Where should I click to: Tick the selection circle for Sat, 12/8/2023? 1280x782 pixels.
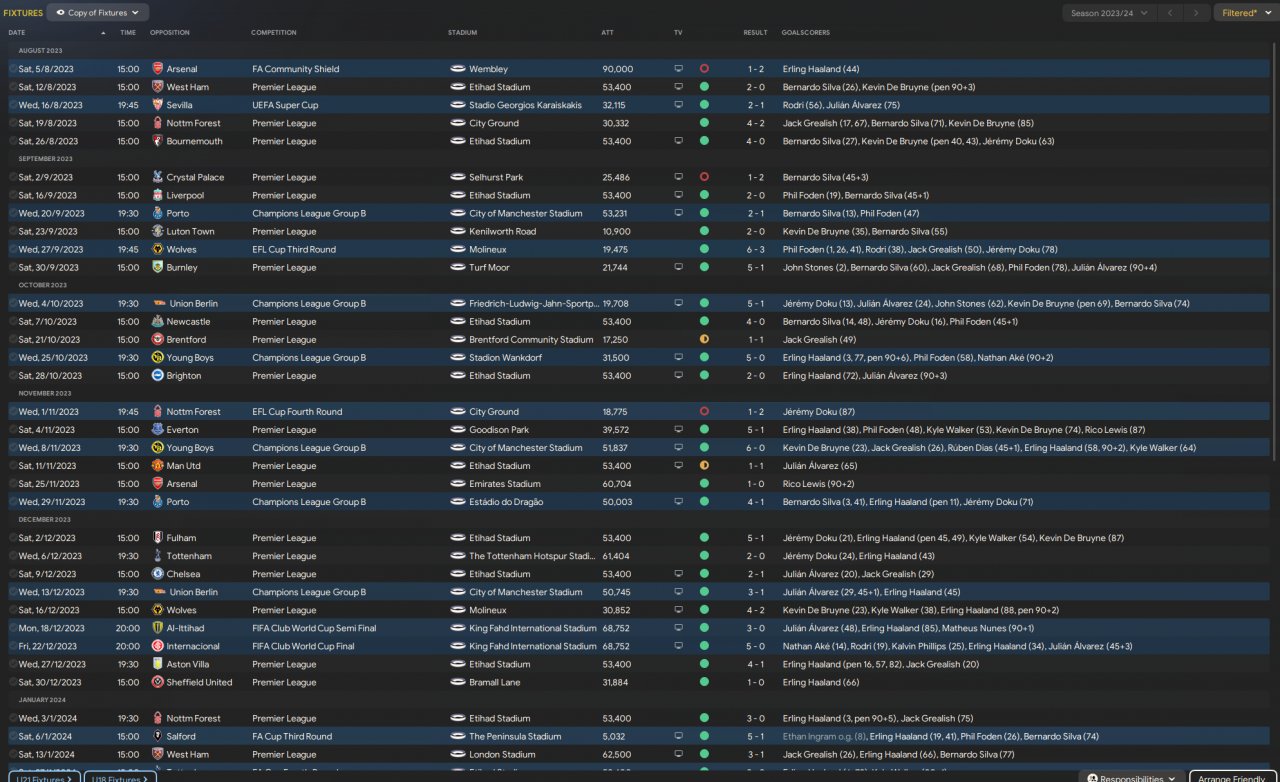click(13, 87)
